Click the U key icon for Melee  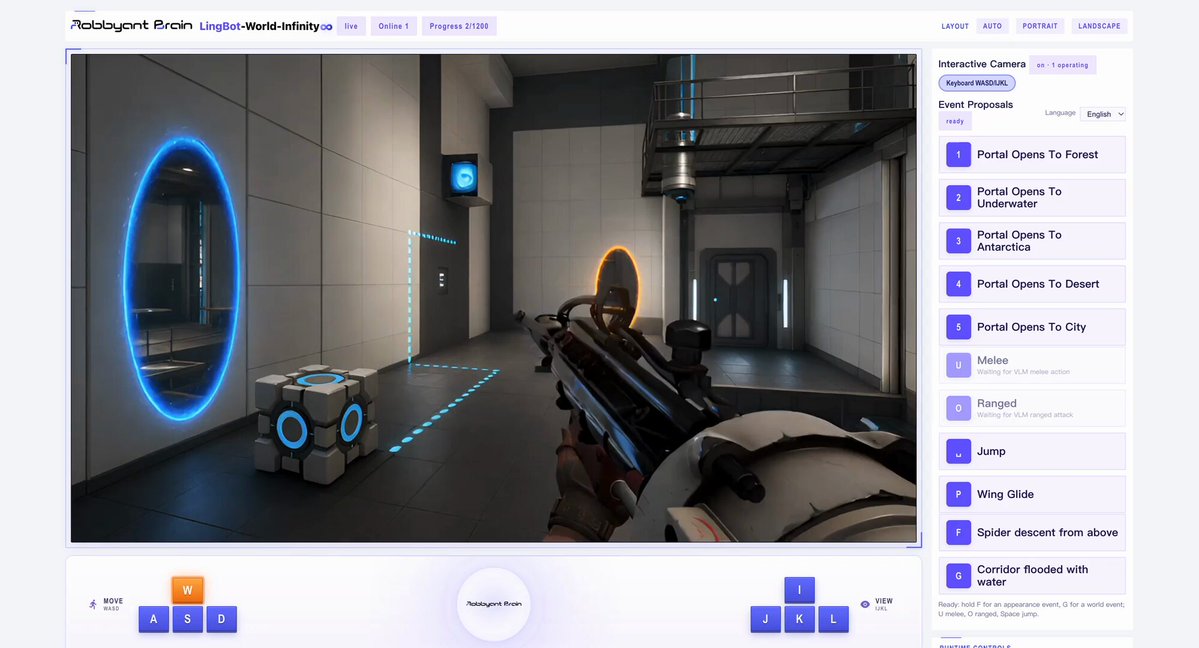pyautogui.click(x=958, y=365)
